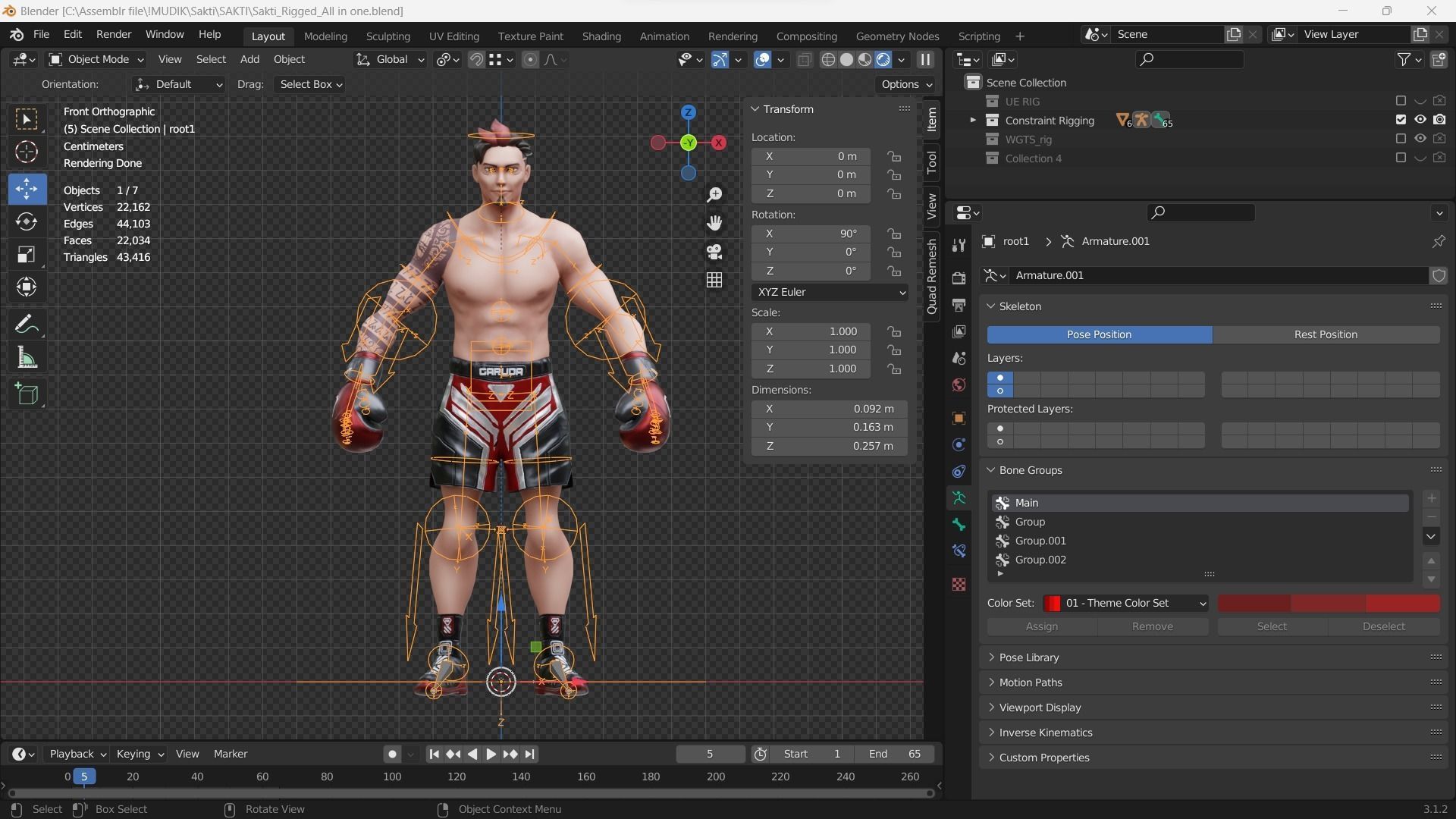Toggle camera view icon

tap(714, 252)
